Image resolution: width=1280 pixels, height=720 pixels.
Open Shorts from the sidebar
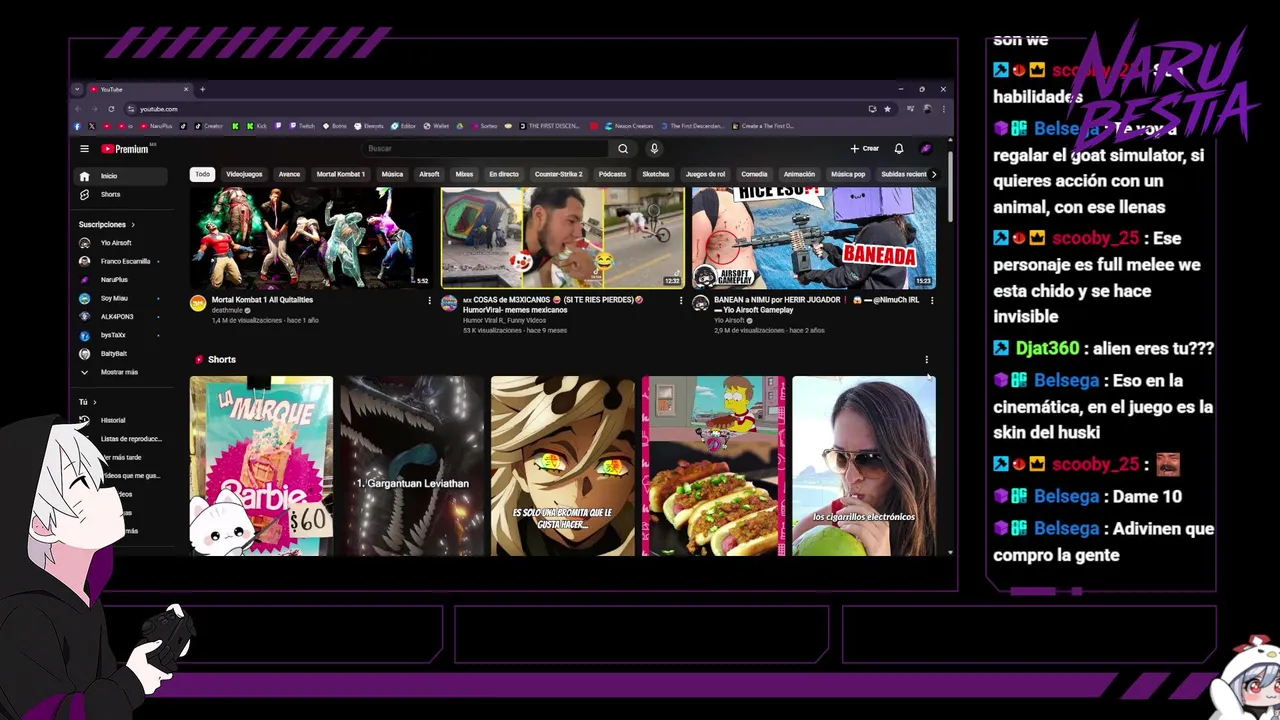(x=122, y=194)
